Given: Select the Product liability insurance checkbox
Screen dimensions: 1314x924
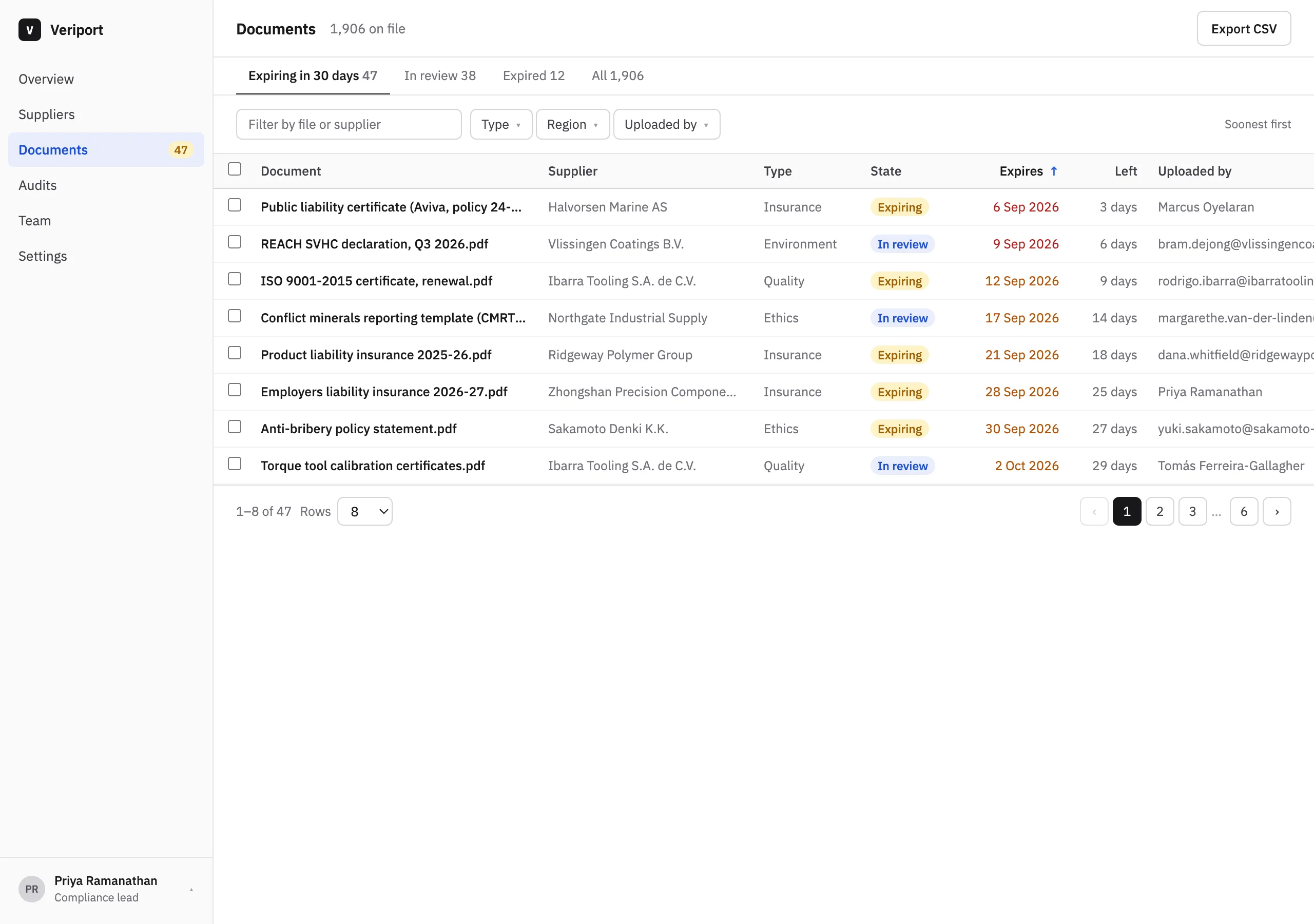Looking at the screenshot, I should tap(235, 353).
